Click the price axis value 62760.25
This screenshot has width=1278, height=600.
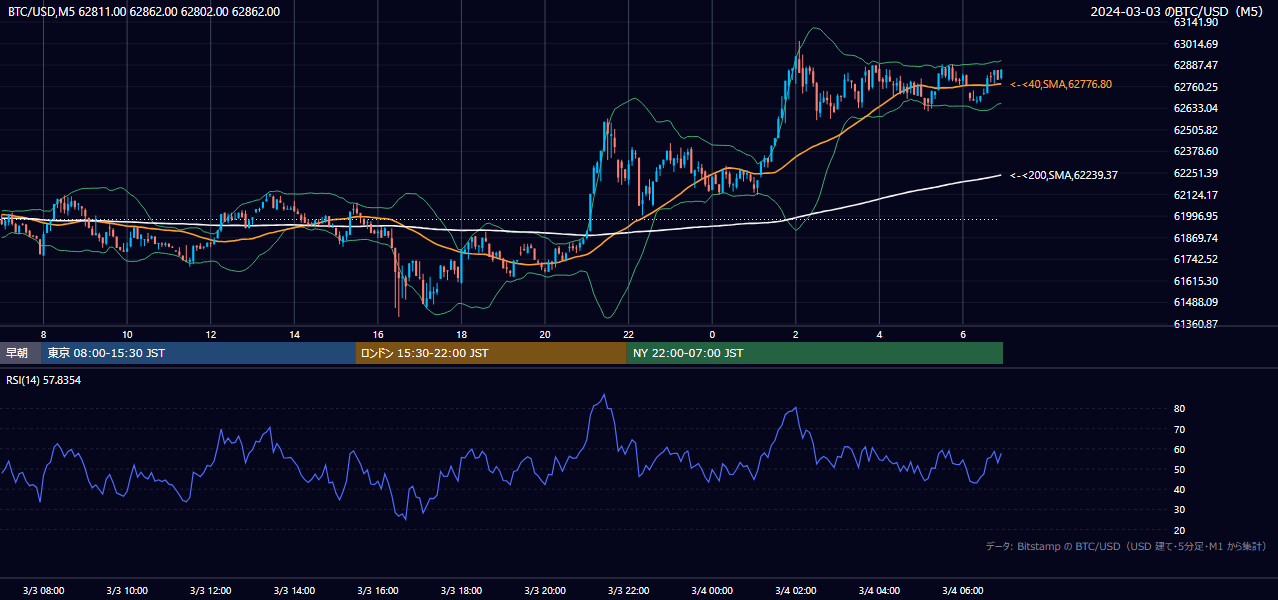point(1195,87)
